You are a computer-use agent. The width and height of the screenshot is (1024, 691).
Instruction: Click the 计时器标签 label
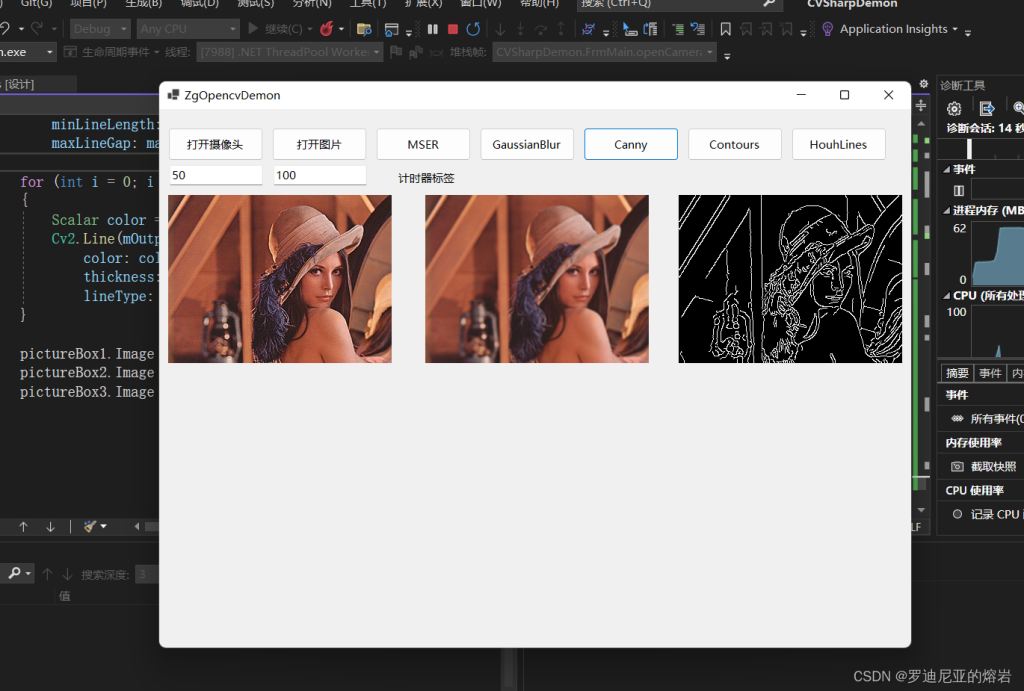426,178
